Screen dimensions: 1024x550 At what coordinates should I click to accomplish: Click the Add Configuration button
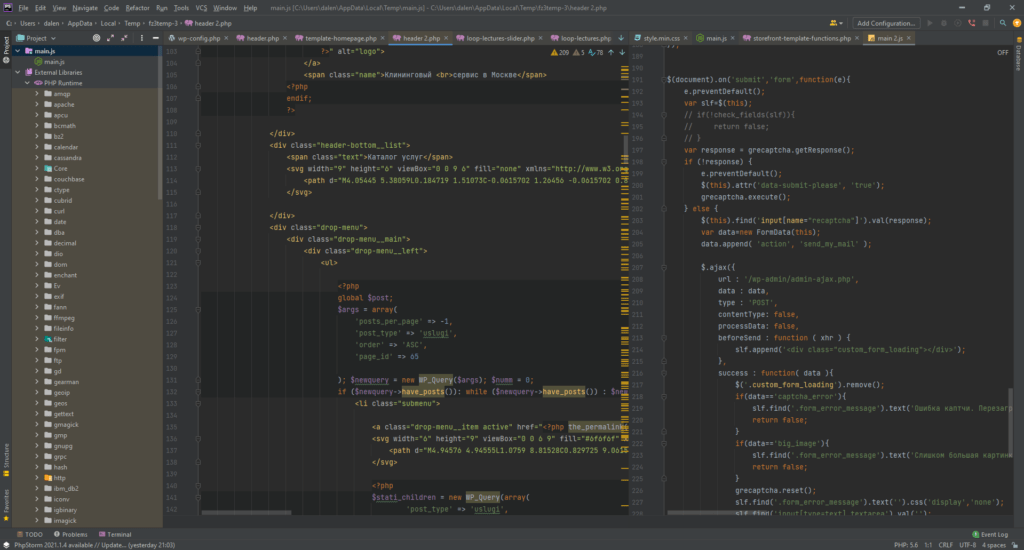(x=886, y=22)
